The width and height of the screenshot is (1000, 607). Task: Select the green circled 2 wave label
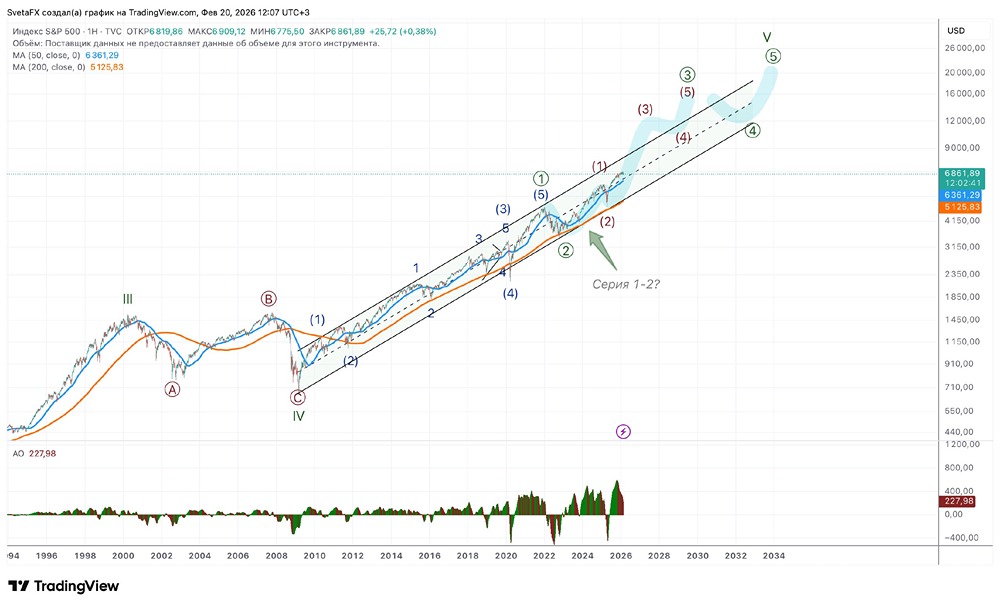tap(566, 251)
